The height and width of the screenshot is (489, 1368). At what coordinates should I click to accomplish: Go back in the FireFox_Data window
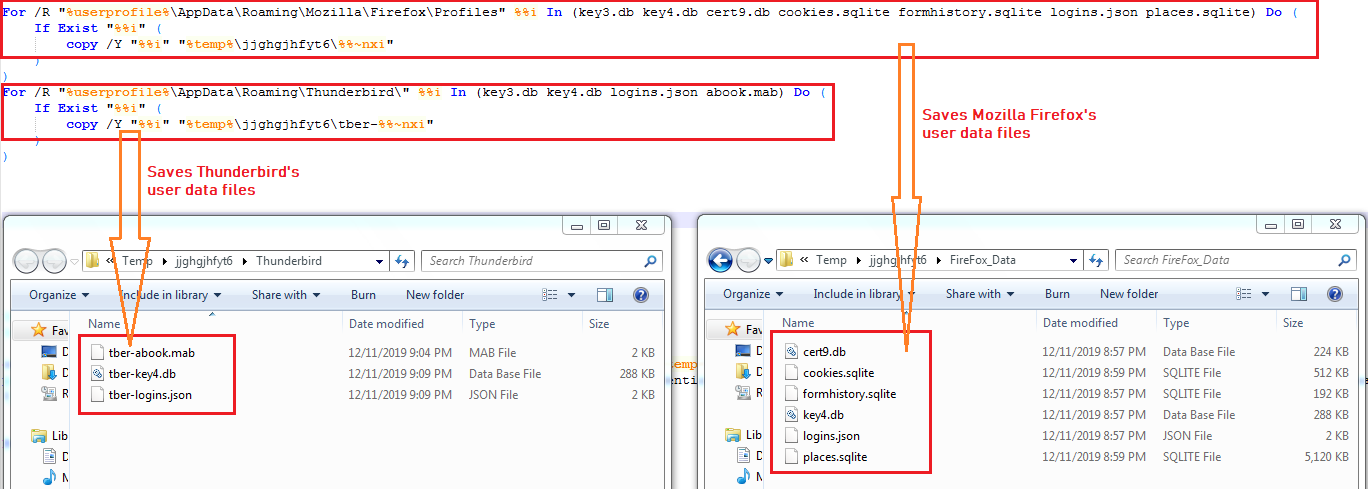coord(721,261)
